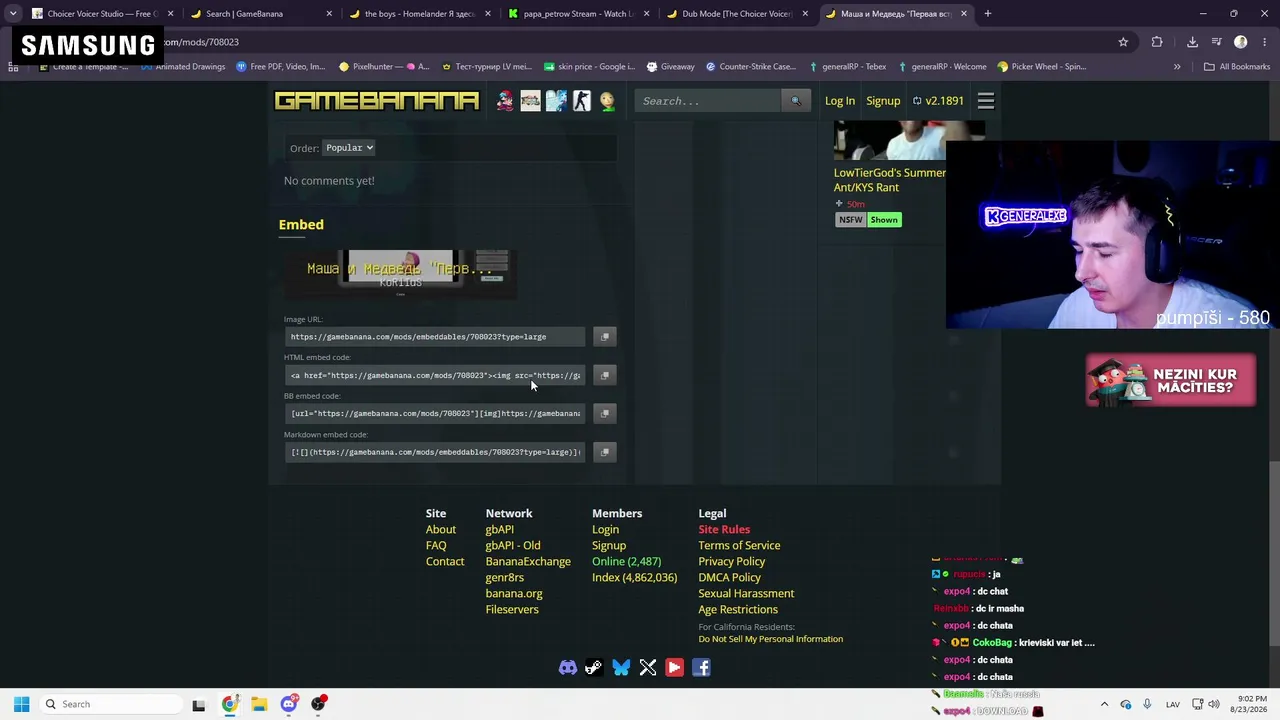Open LowTierGod's Summer Ant/KYS Rant link
The image size is (1280, 720).
point(890,180)
